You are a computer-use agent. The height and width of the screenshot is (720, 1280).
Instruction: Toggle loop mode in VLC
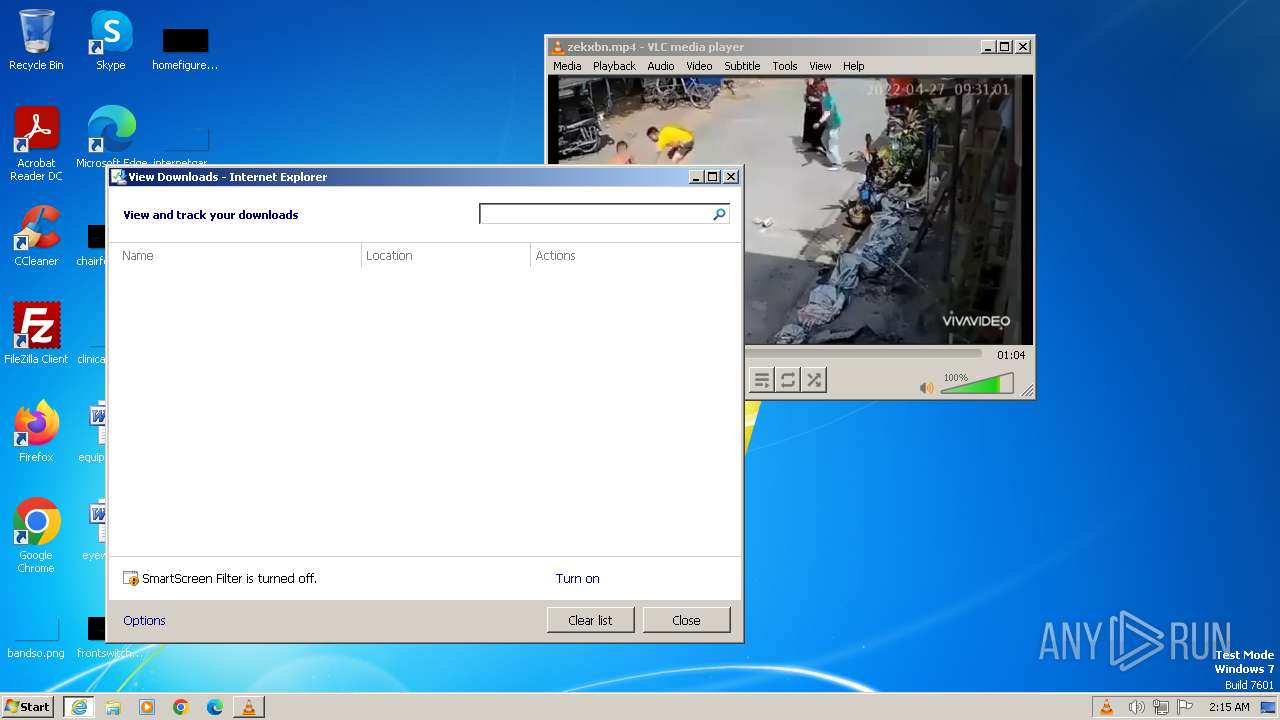[788, 380]
